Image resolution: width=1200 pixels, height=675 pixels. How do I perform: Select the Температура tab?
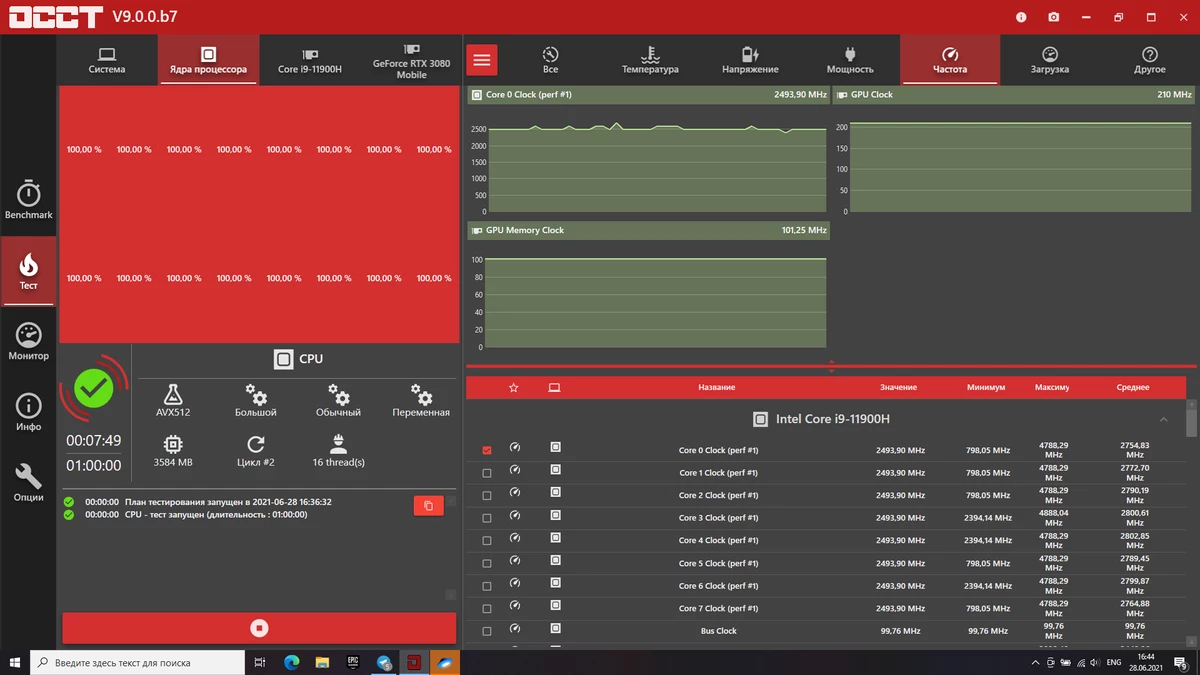650,60
